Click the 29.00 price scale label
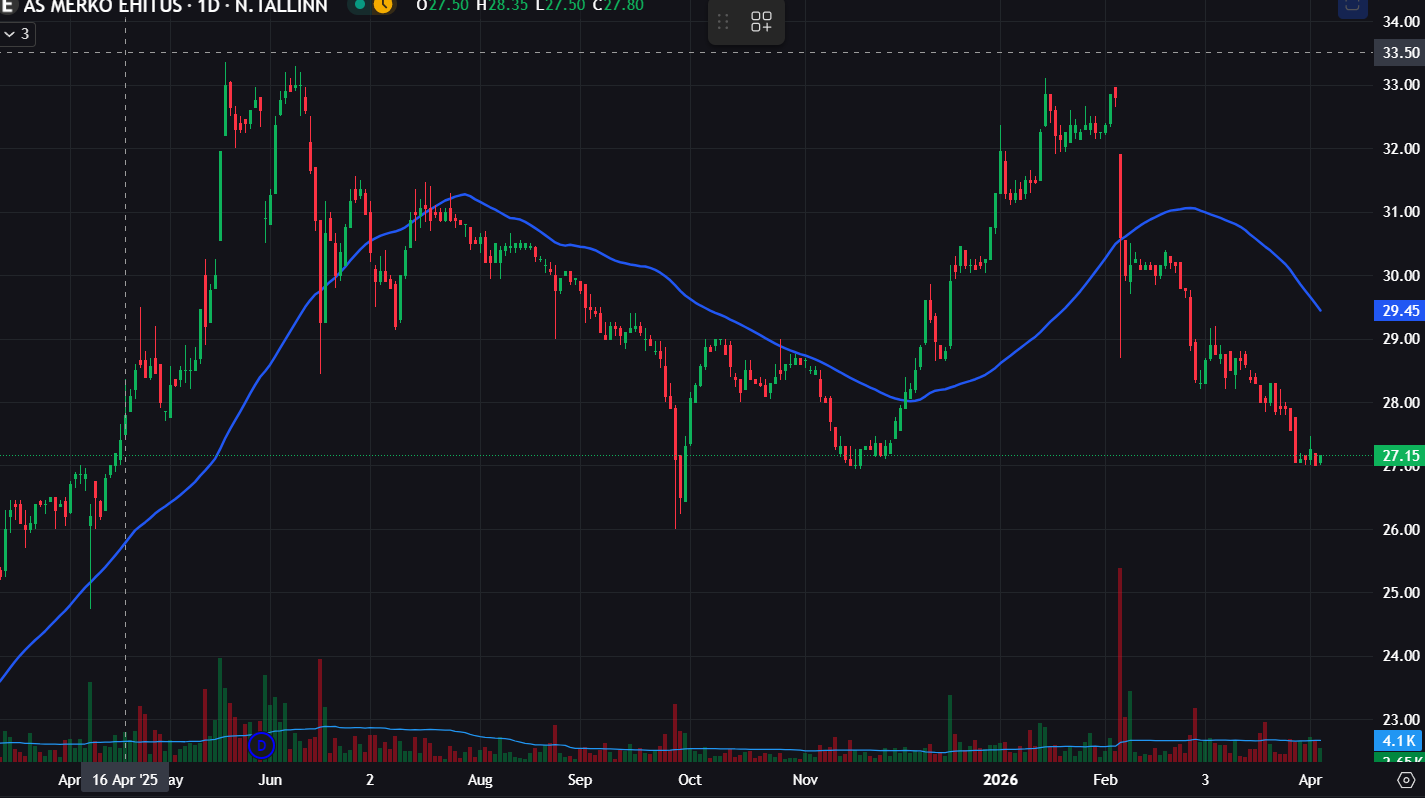 [1401, 339]
